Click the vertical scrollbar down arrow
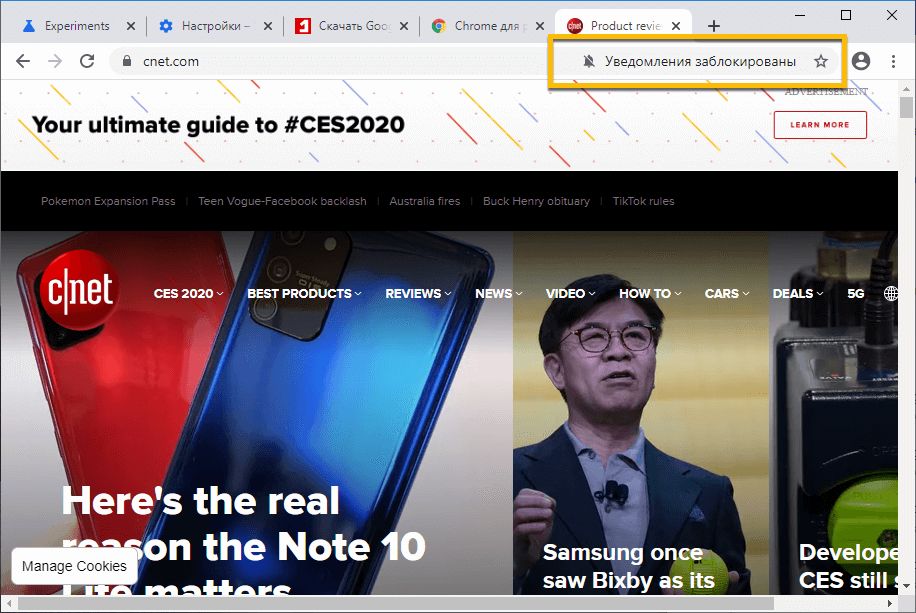The width and height of the screenshot is (916, 613). [x=906, y=586]
